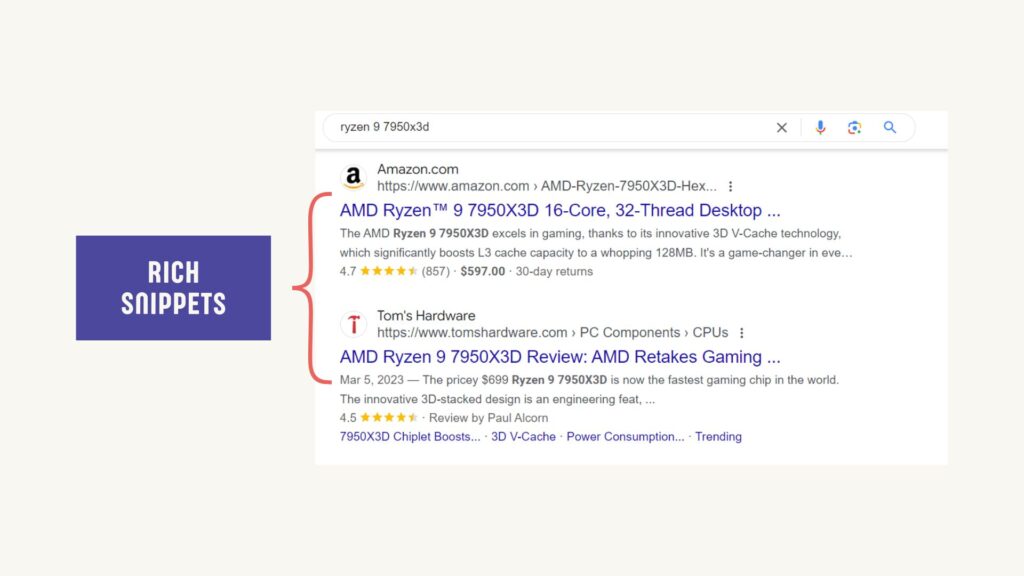This screenshot has height=576, width=1024.
Task: Click Review by Paul Alcorn text
Action: click(x=488, y=417)
